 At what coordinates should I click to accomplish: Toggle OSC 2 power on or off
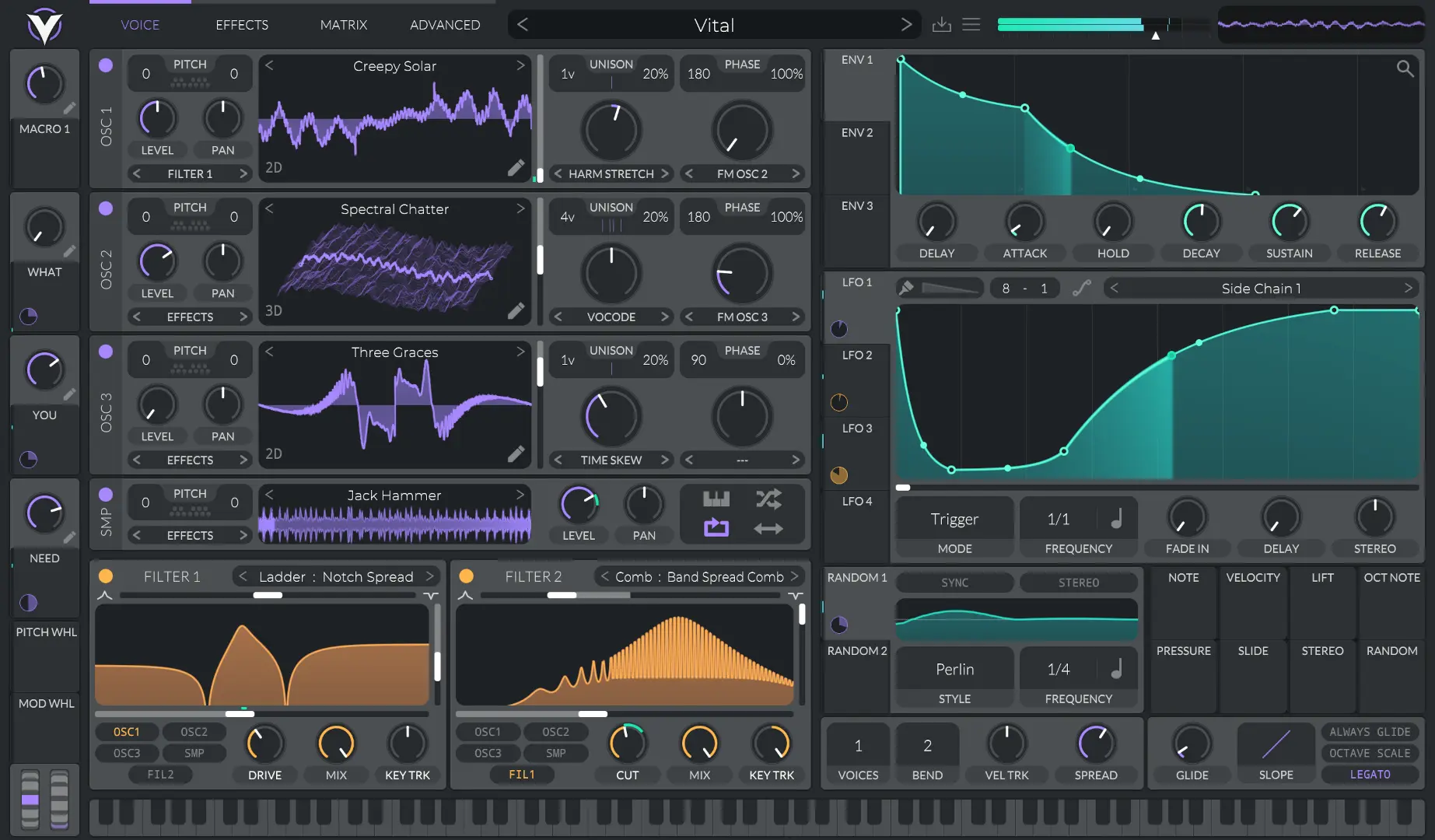pos(106,208)
